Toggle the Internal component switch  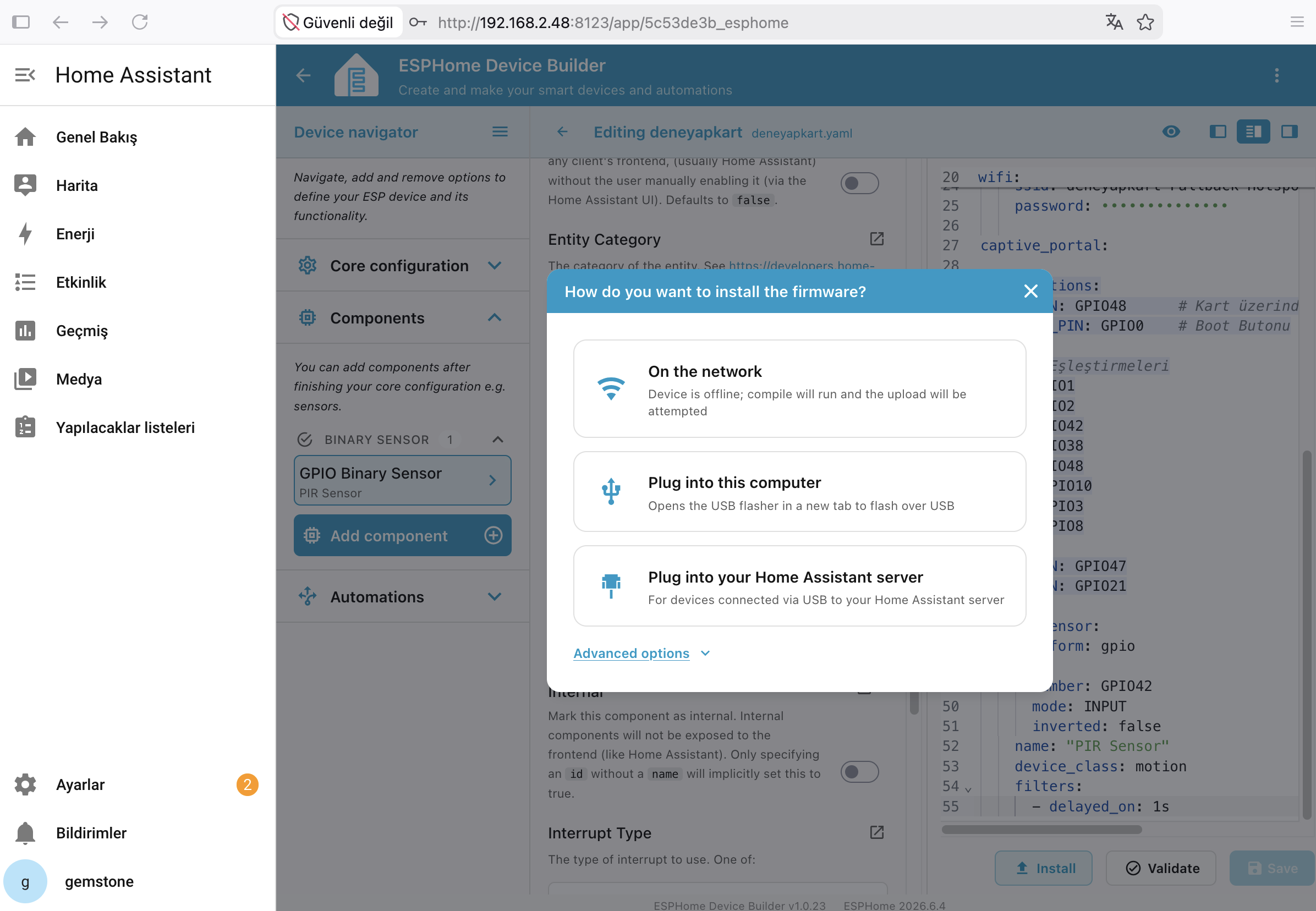859,772
